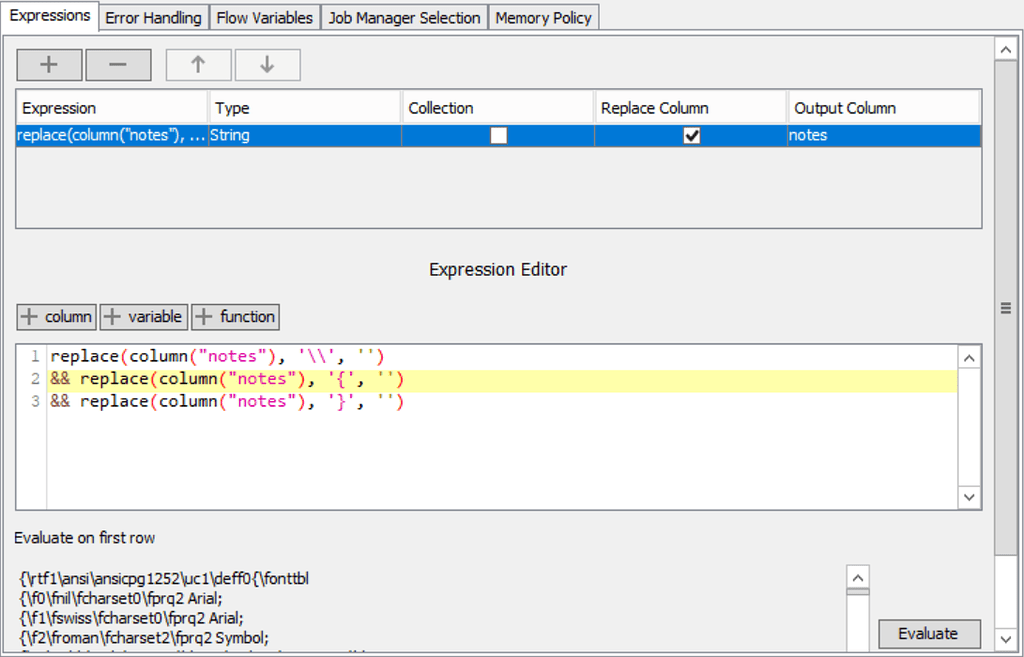This screenshot has width=1024, height=657.
Task: Remove selected expression using the minus icon
Action: tap(118, 64)
